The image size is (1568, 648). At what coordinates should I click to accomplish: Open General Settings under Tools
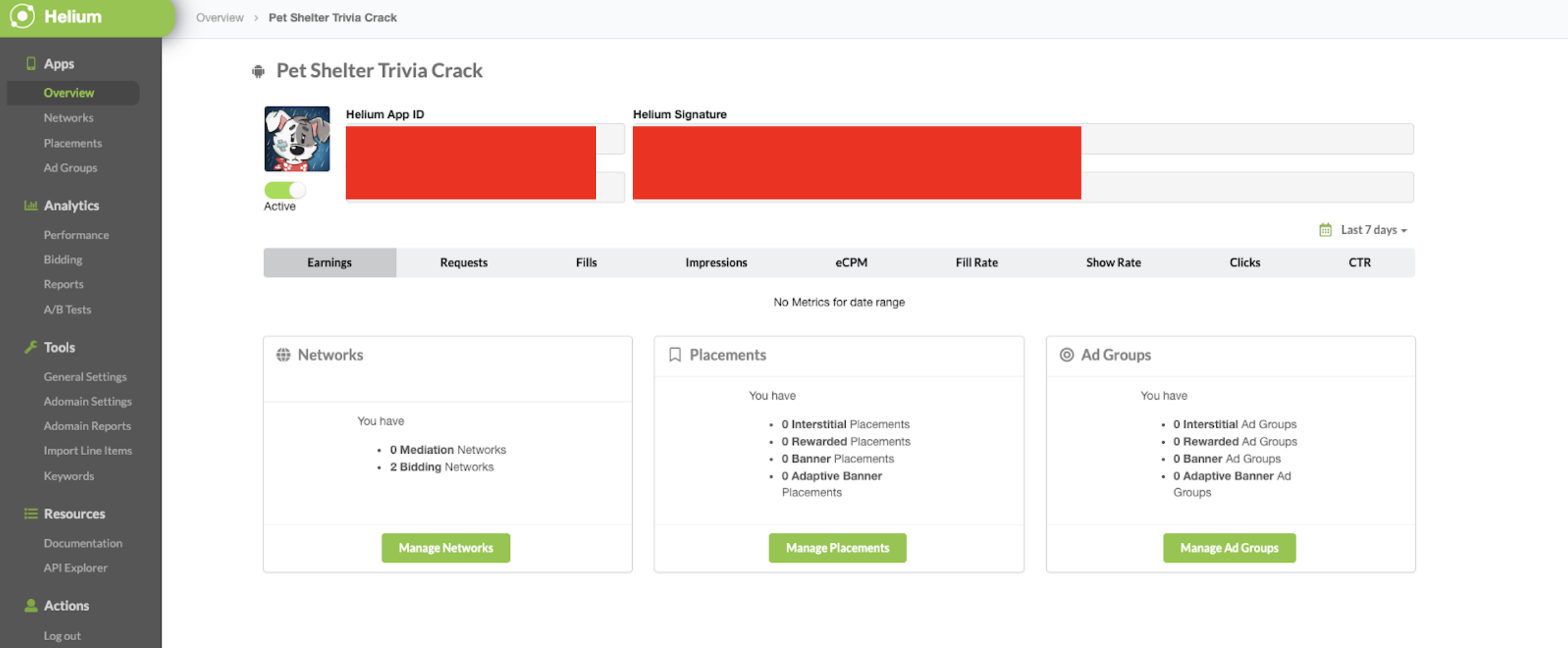pyautogui.click(x=85, y=377)
